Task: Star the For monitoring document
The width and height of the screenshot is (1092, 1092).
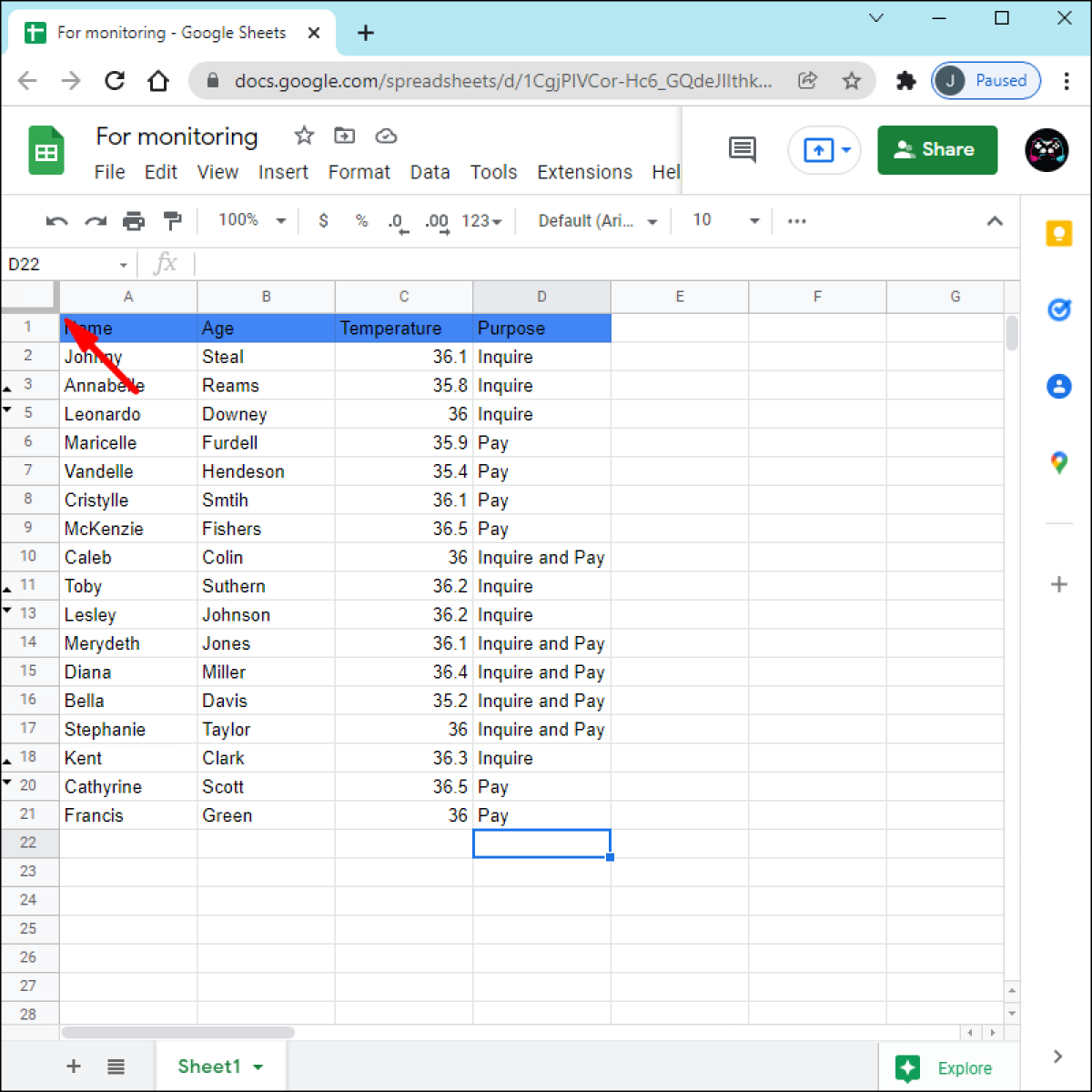Action: (303, 135)
